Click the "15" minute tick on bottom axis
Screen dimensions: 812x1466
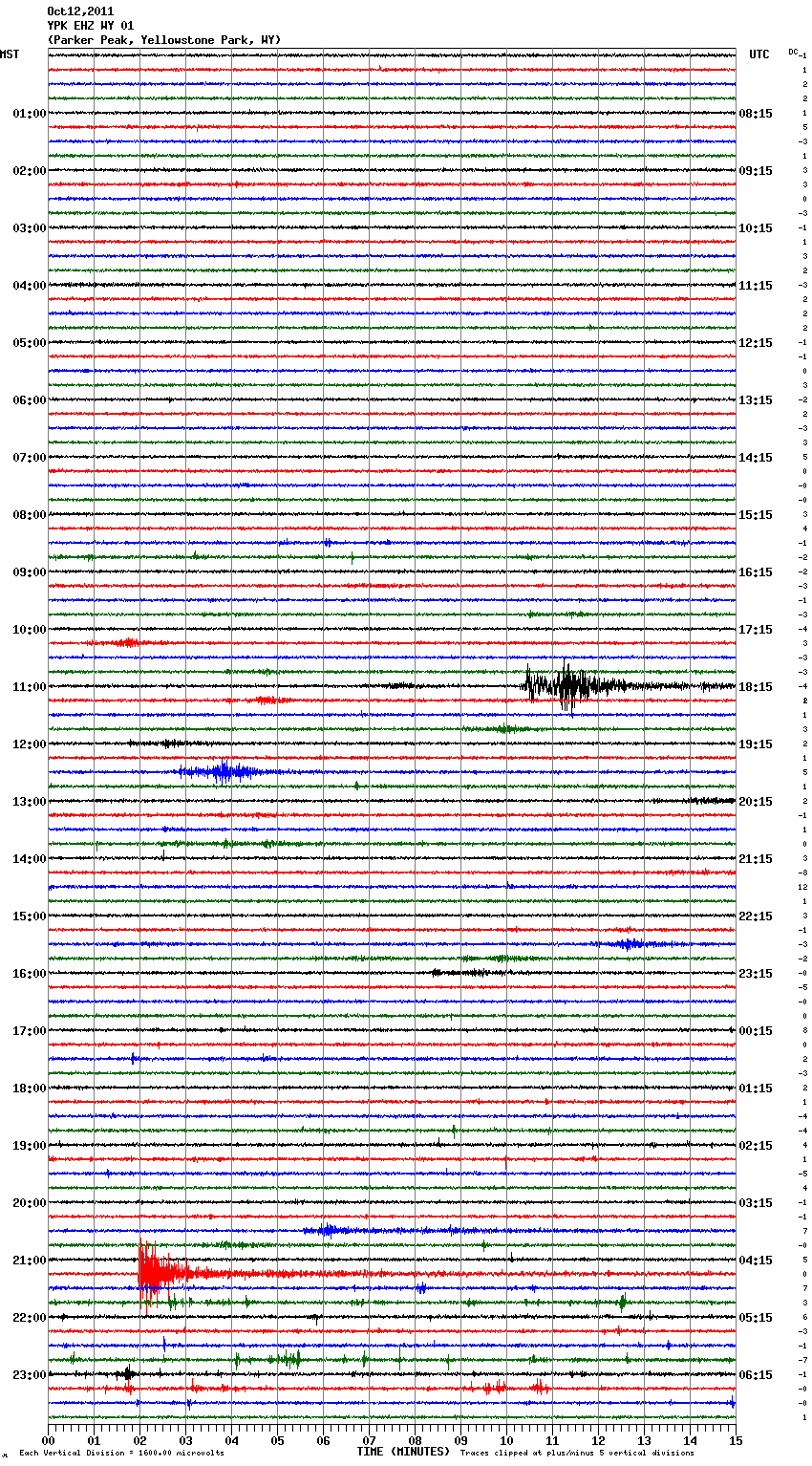[x=736, y=1440]
